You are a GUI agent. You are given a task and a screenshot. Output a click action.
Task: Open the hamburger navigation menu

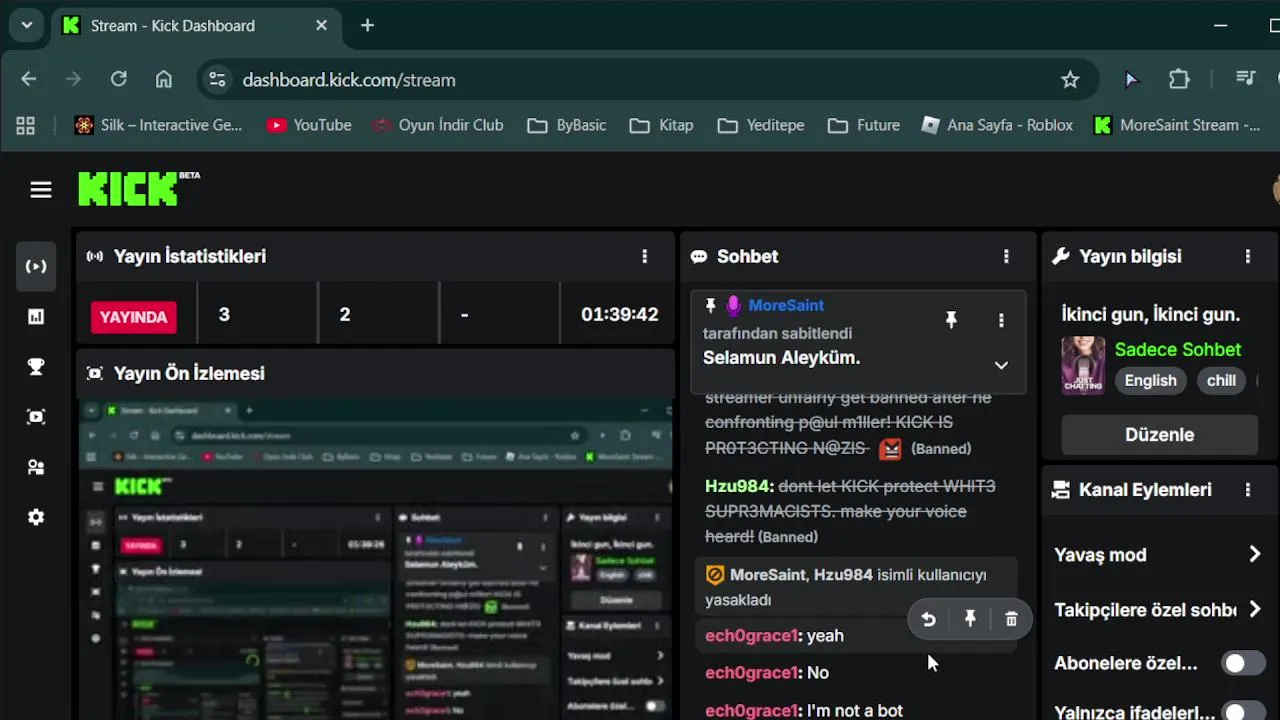tap(41, 190)
